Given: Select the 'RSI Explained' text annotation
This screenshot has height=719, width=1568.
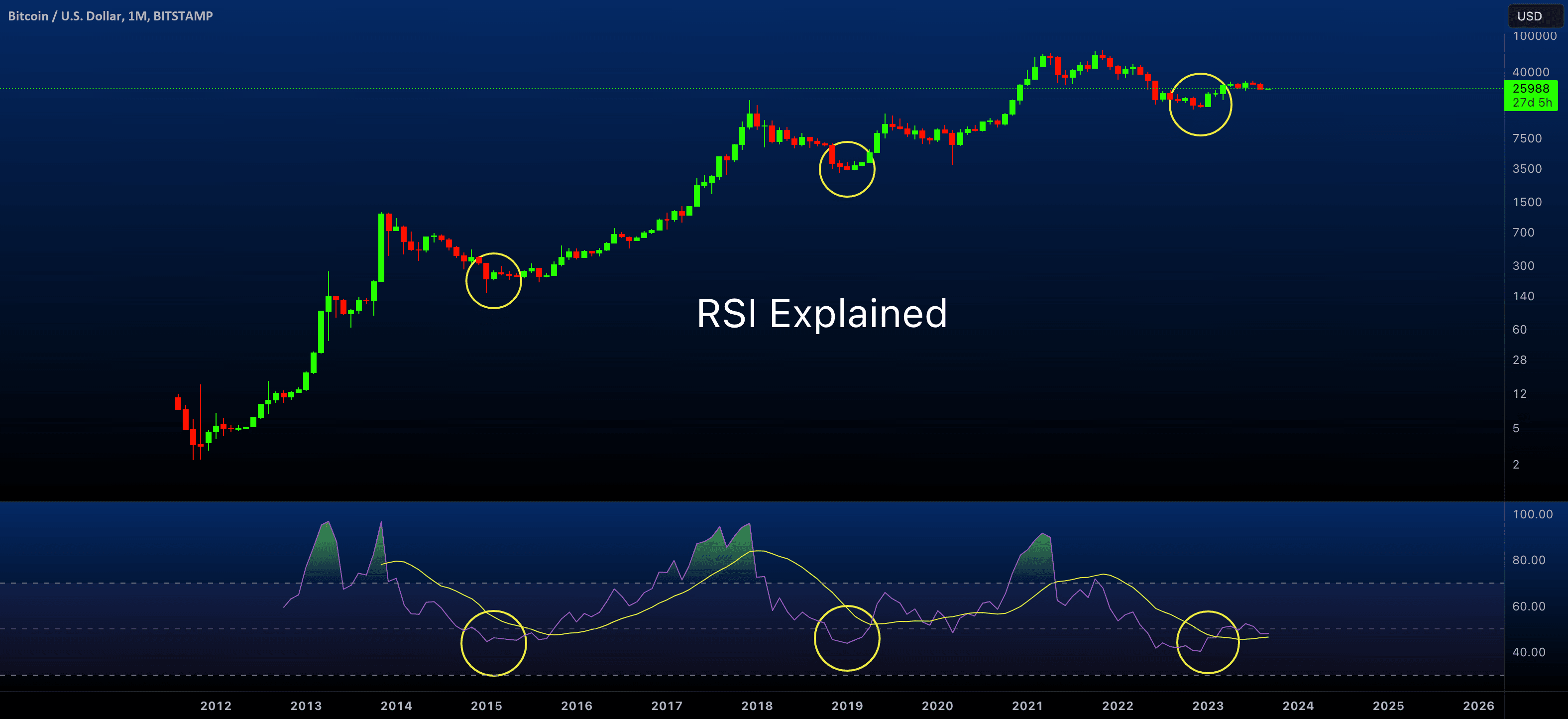Looking at the screenshot, I should [x=821, y=314].
